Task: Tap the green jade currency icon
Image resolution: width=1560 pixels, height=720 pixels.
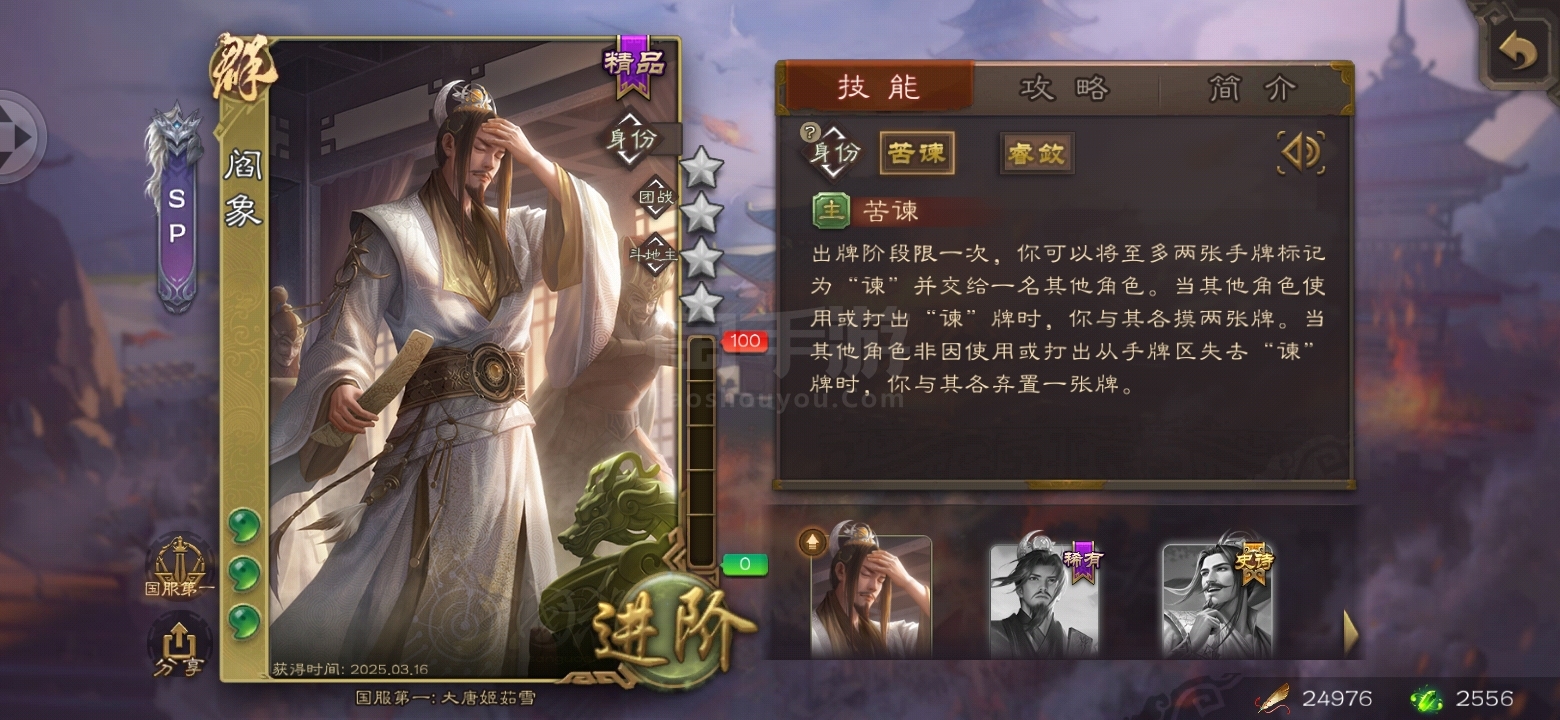Action: [1426, 698]
